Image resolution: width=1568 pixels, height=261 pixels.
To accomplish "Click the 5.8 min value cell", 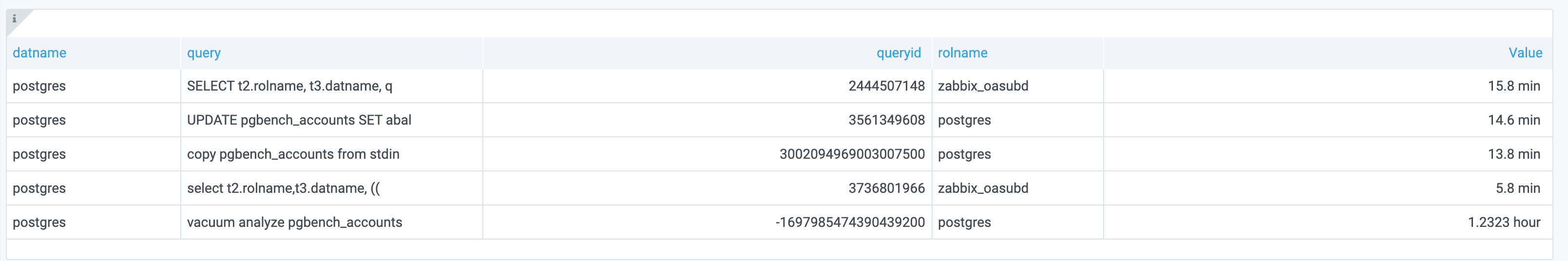I will click(1517, 188).
